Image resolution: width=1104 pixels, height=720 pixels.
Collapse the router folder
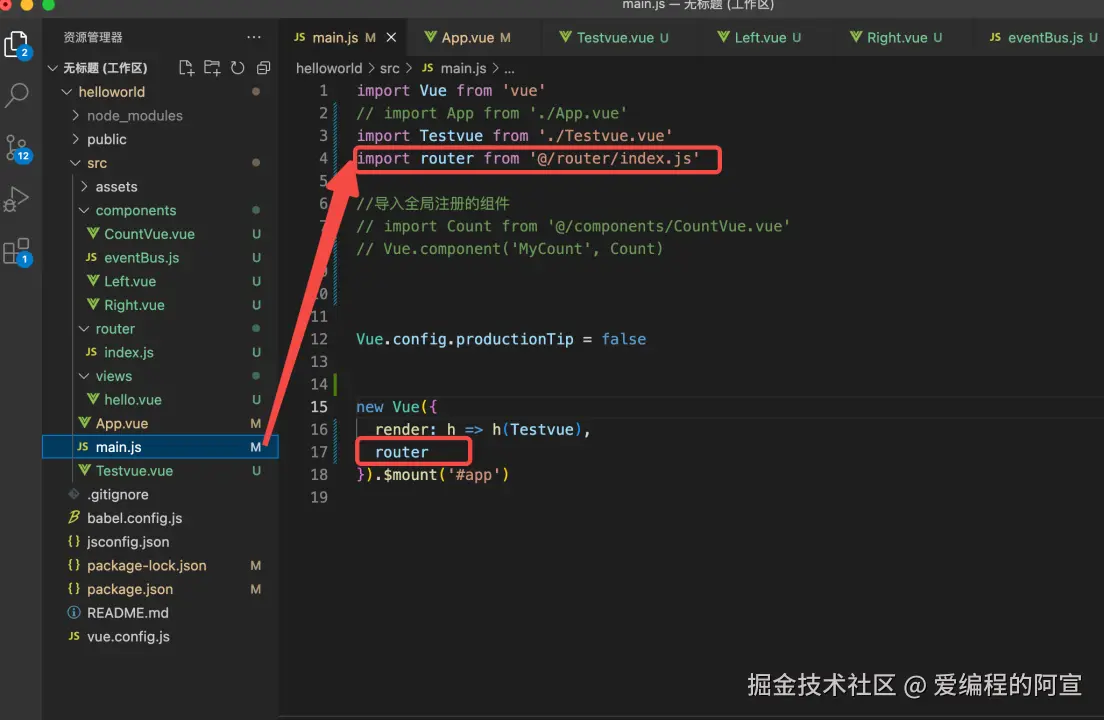[x=84, y=329]
